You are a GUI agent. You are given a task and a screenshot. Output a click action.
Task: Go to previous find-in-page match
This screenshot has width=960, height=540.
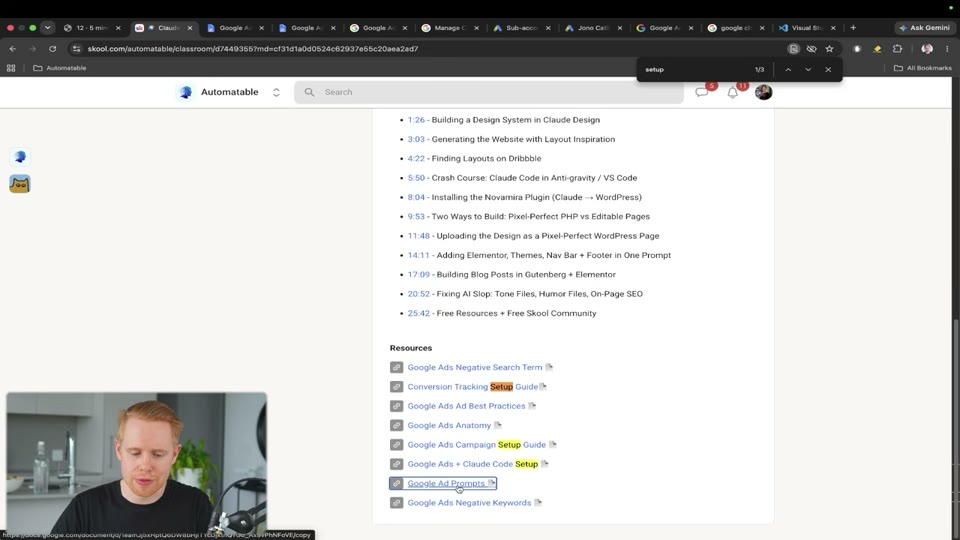pyautogui.click(x=788, y=70)
